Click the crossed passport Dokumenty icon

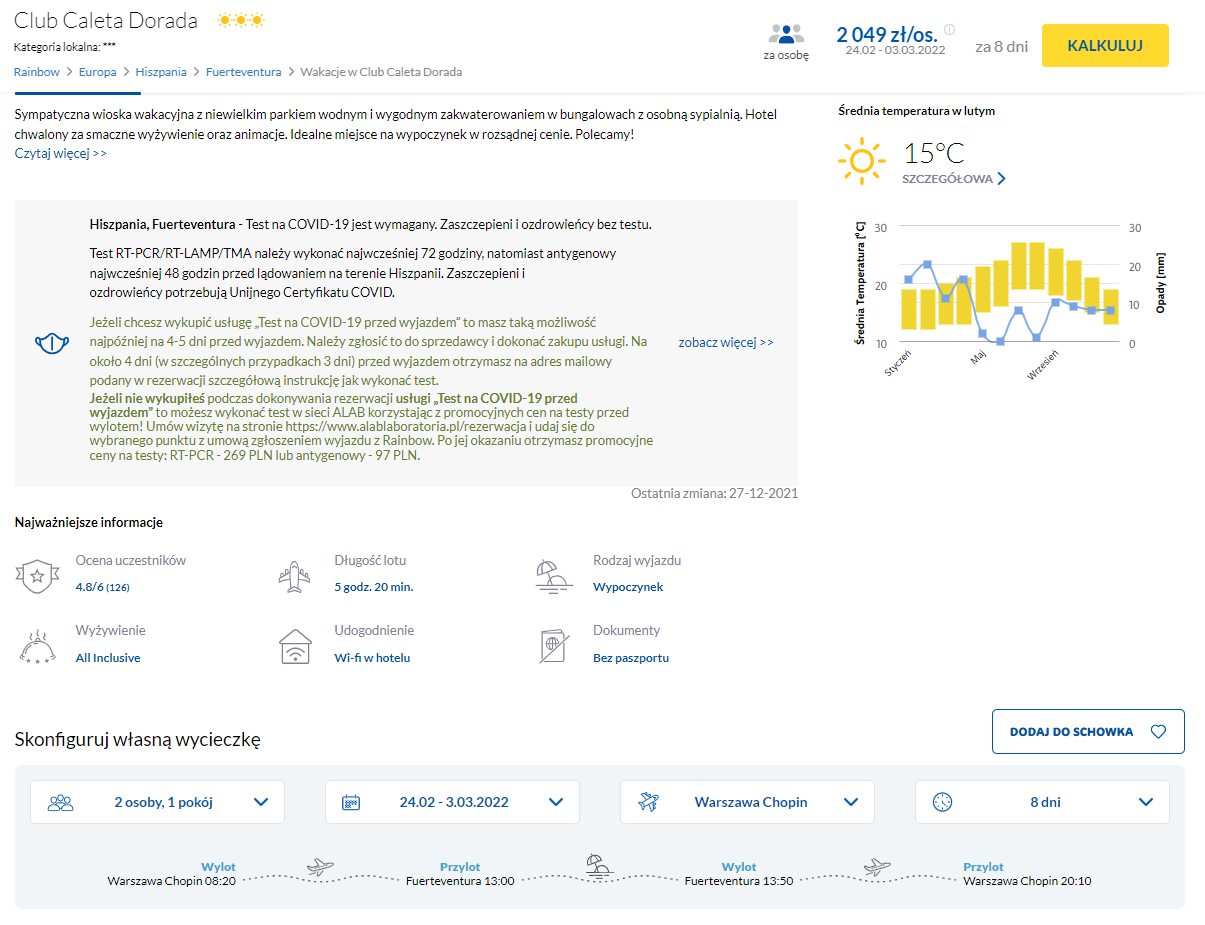click(x=553, y=646)
